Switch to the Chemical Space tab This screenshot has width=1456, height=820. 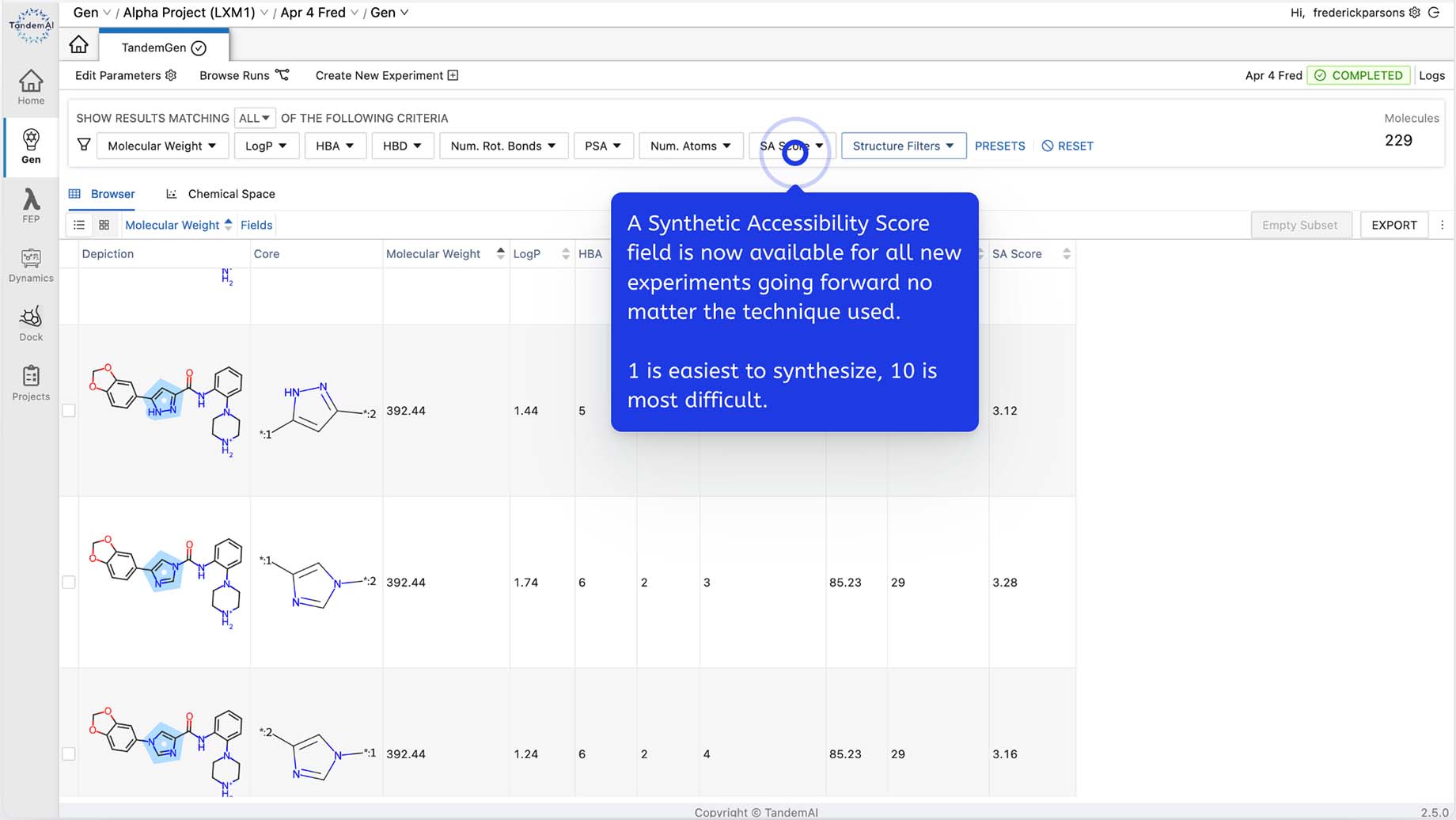click(x=230, y=194)
